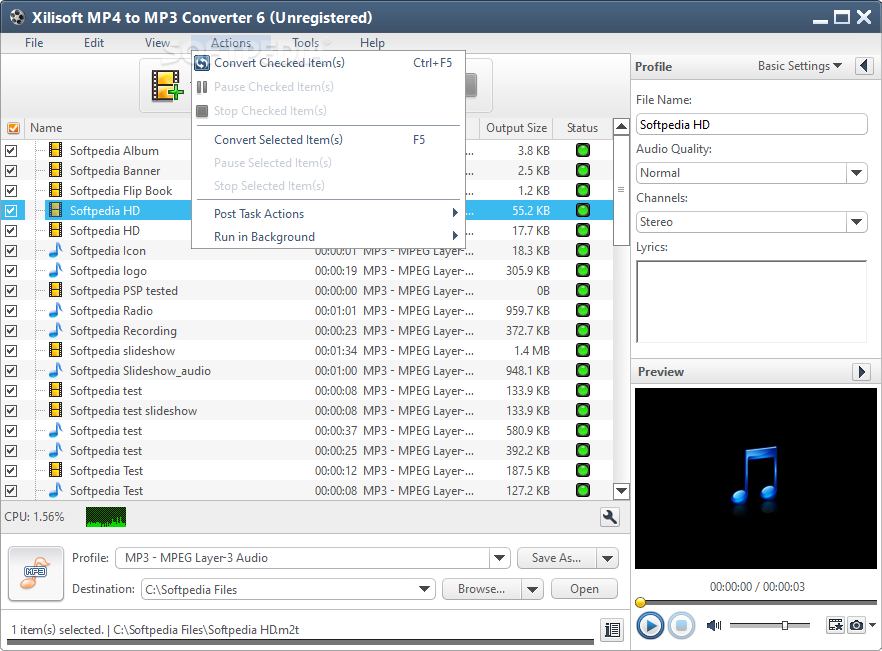Choose Convert Selected Item(s) from menu

pyautogui.click(x=328, y=140)
